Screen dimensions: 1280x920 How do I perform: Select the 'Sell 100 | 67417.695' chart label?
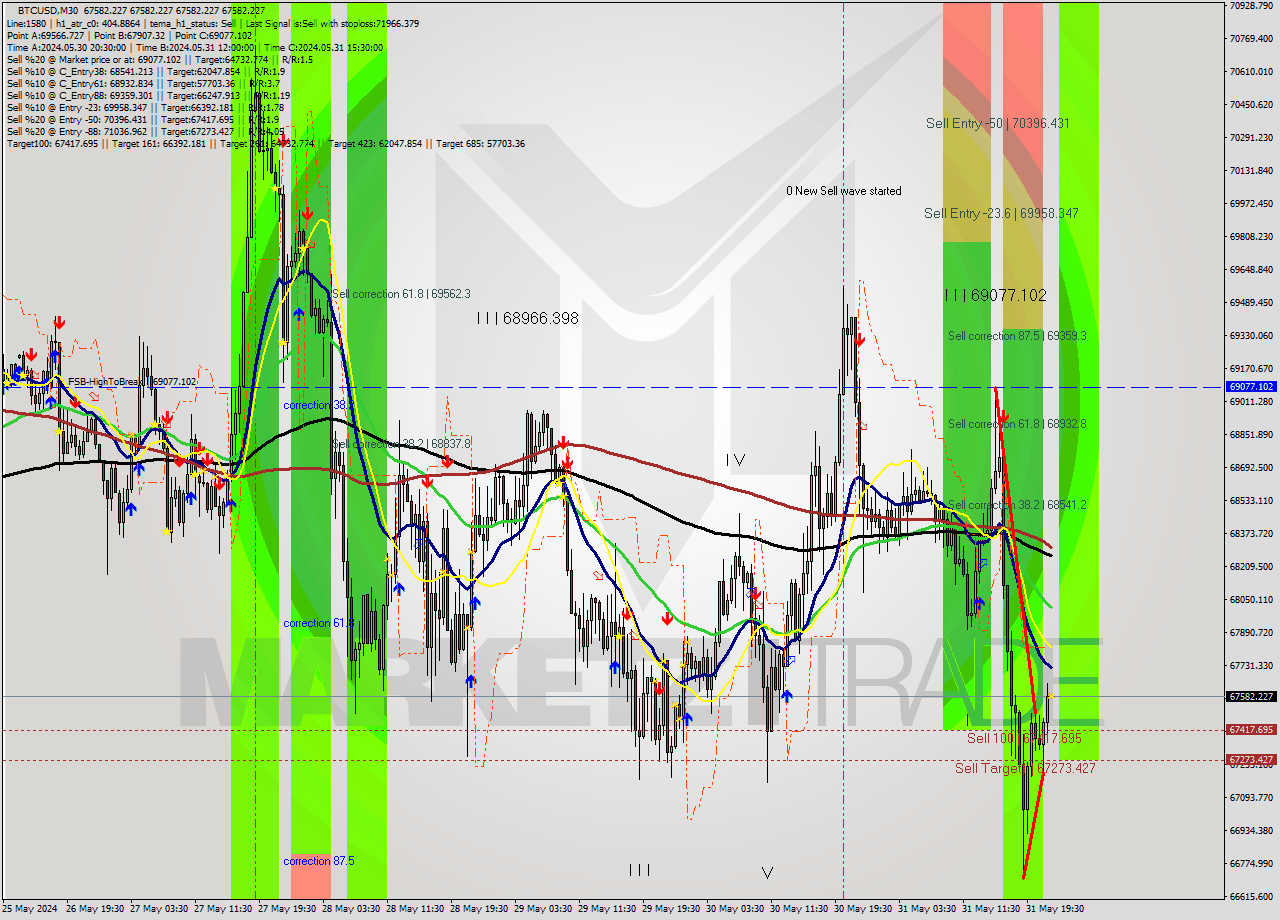point(1024,738)
